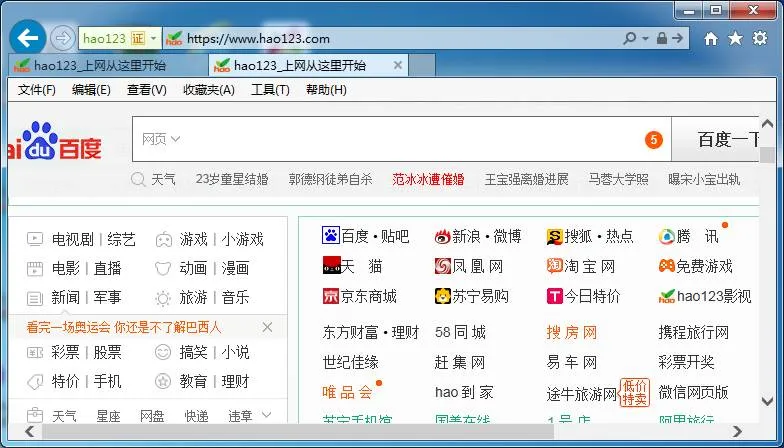Click the browser Forward arrow button
This screenshot has width=784, height=448.
[63, 38]
